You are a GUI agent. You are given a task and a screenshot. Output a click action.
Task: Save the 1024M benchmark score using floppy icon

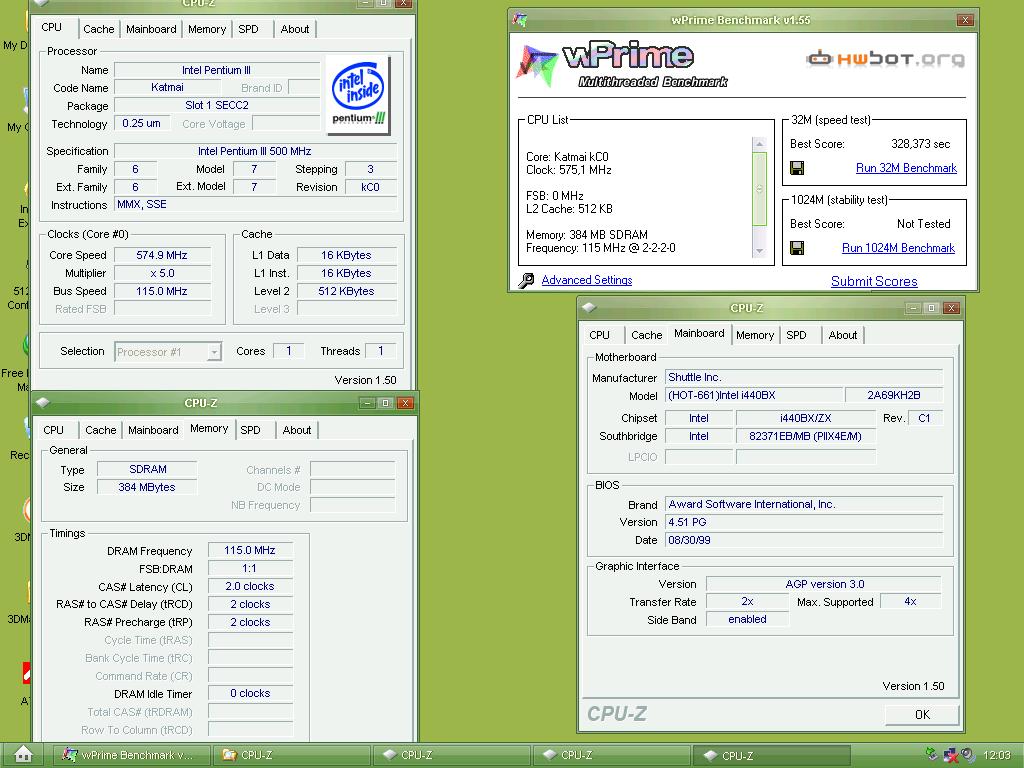click(797, 248)
